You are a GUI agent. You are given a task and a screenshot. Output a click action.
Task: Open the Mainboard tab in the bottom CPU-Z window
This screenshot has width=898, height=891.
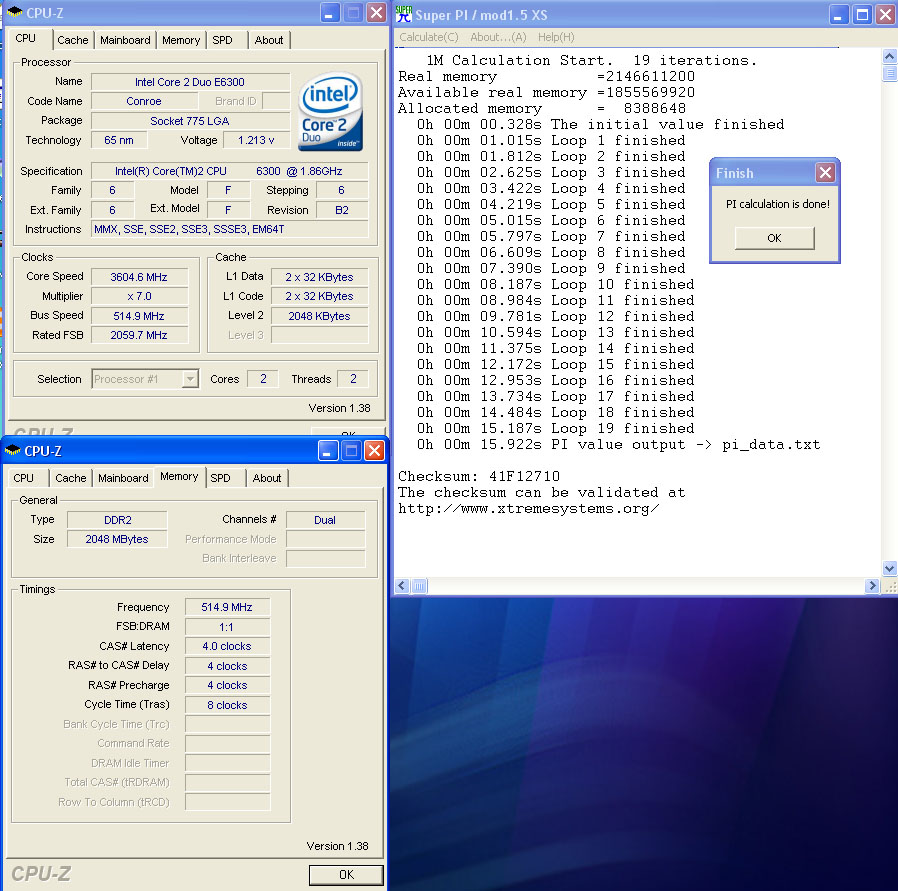tap(123, 478)
